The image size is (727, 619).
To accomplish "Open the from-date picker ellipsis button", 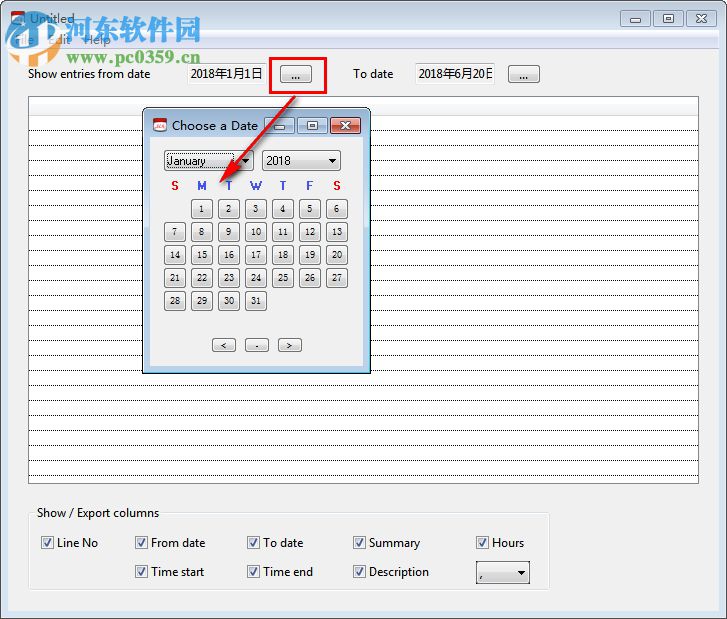I will pos(296,74).
